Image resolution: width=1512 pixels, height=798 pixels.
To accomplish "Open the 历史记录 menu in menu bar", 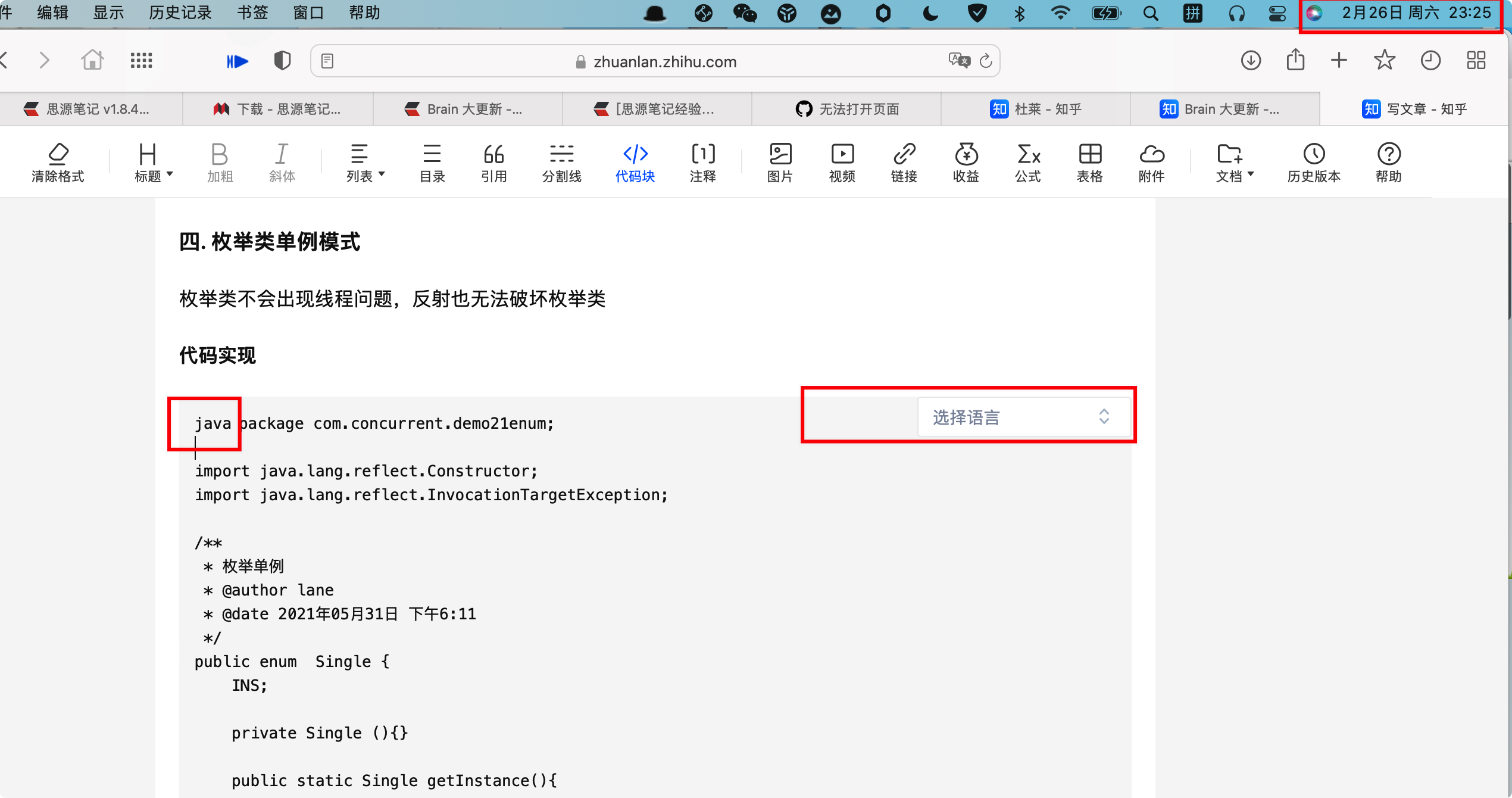I will [180, 13].
